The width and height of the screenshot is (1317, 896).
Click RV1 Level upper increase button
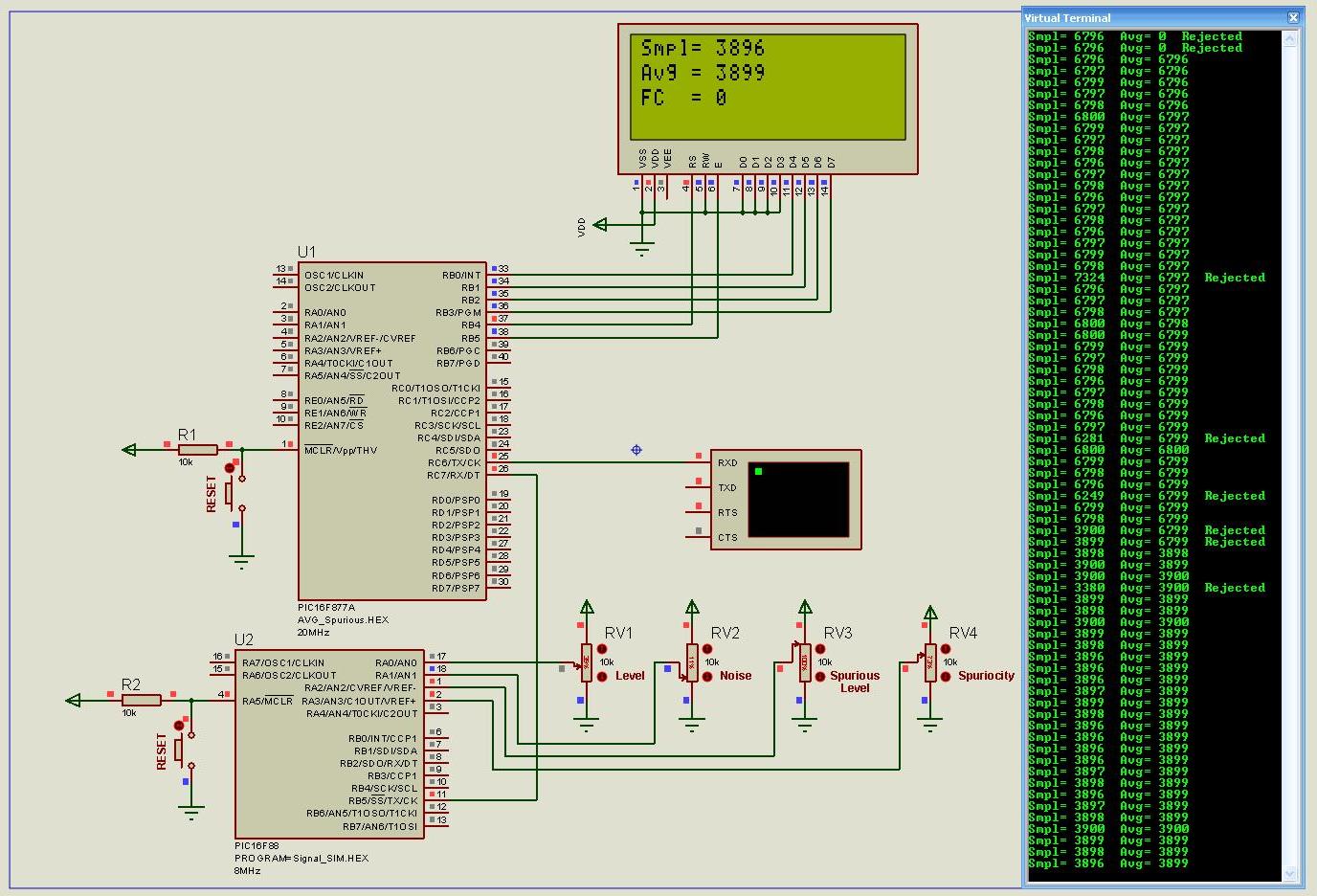[x=602, y=650]
